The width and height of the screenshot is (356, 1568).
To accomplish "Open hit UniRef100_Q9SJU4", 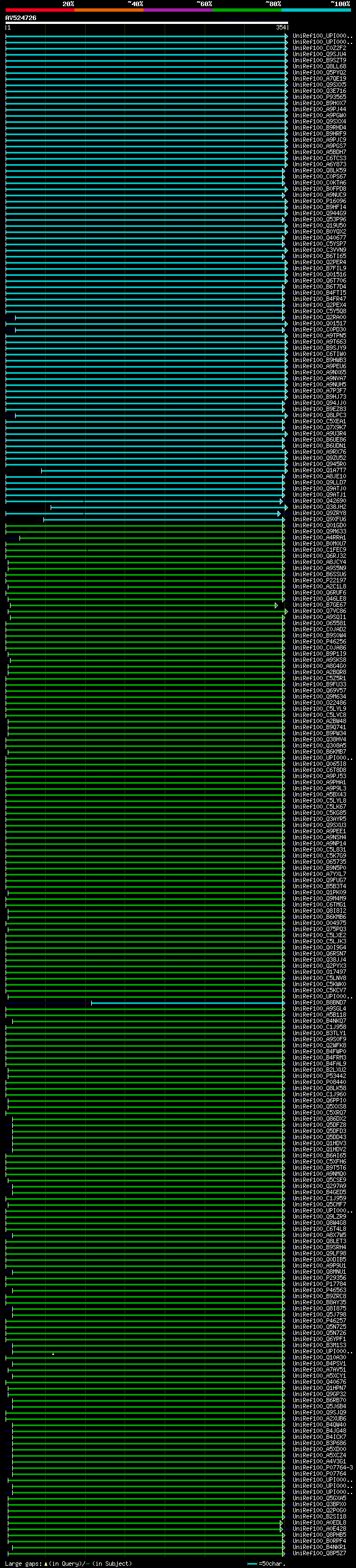I will [x=319, y=54].
